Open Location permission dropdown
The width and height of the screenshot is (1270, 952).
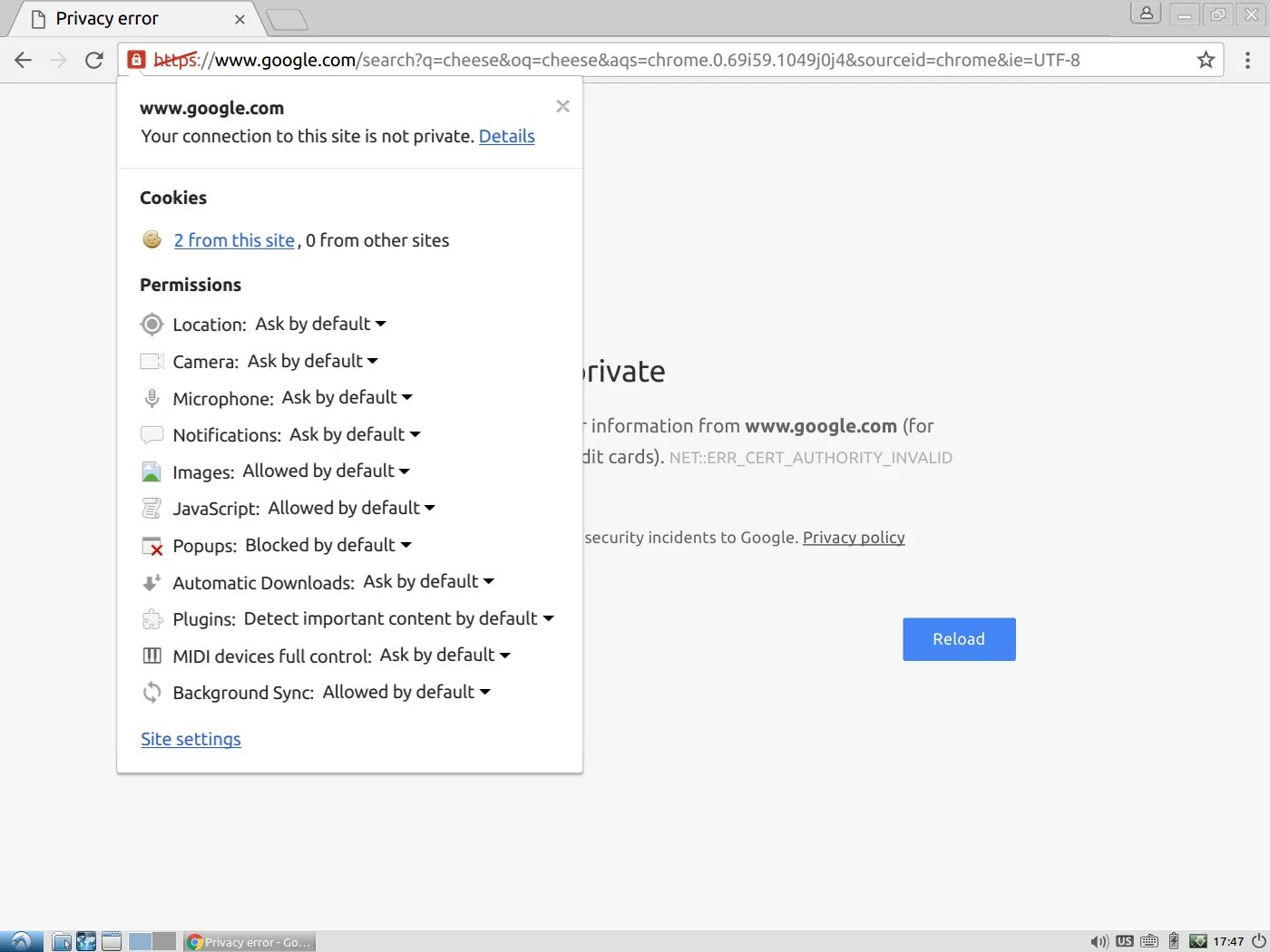(320, 324)
